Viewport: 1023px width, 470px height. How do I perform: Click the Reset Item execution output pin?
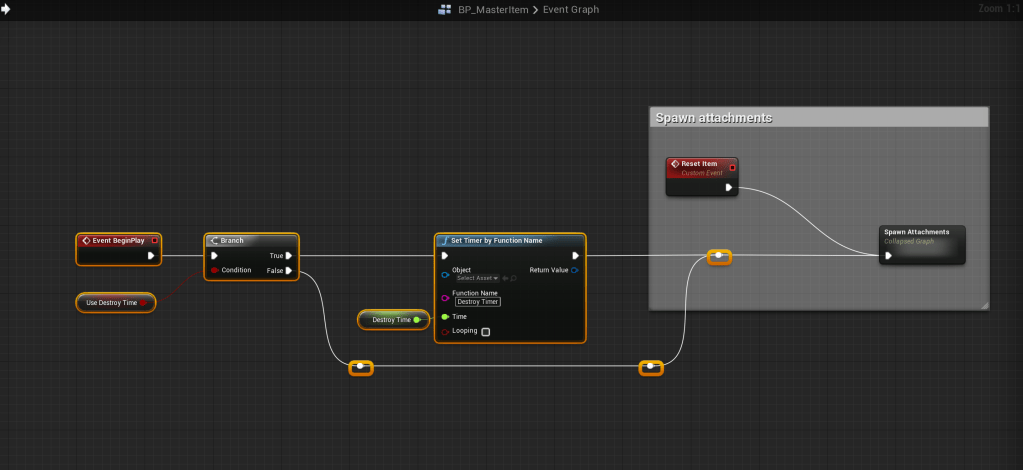728,187
